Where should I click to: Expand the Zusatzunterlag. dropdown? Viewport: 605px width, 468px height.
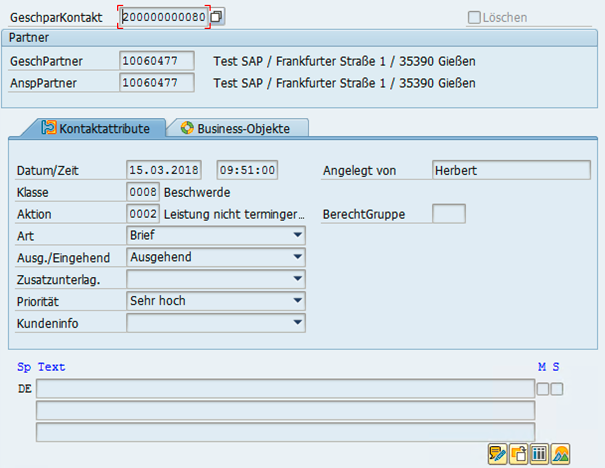298,279
